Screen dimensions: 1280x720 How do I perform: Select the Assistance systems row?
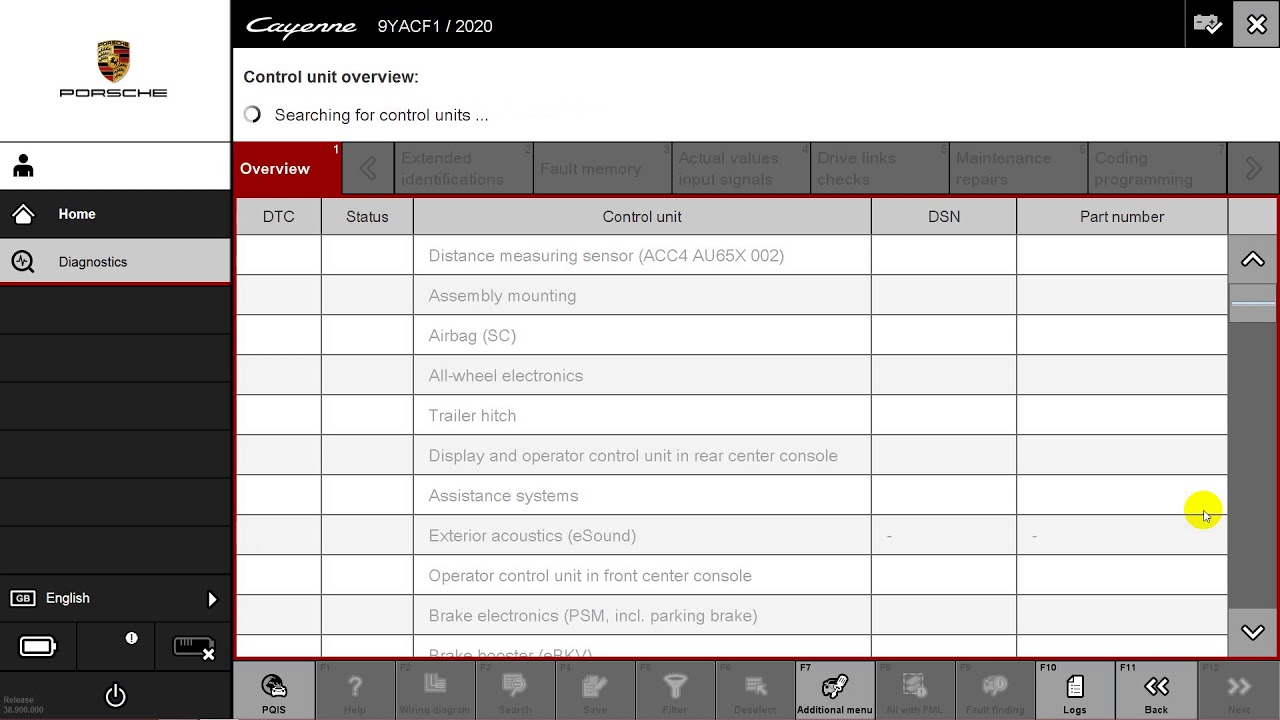point(731,495)
